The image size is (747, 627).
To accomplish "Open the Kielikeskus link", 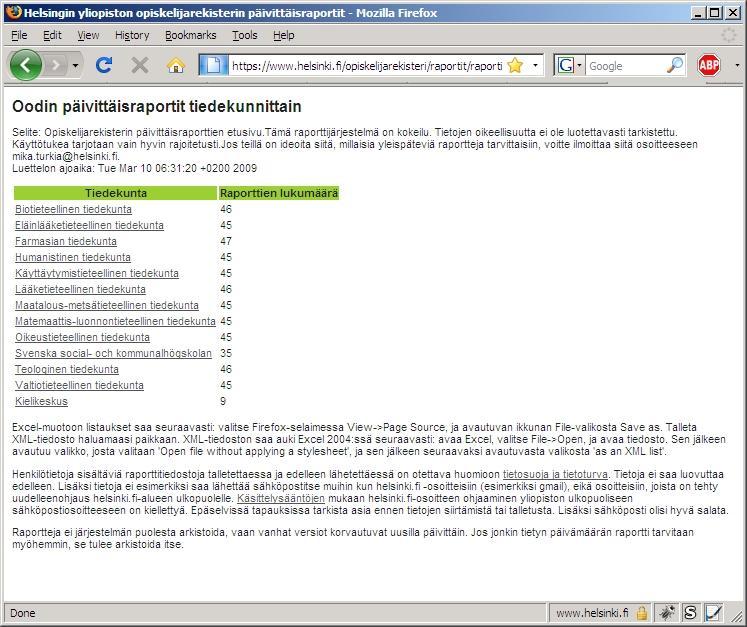I will 41,401.
